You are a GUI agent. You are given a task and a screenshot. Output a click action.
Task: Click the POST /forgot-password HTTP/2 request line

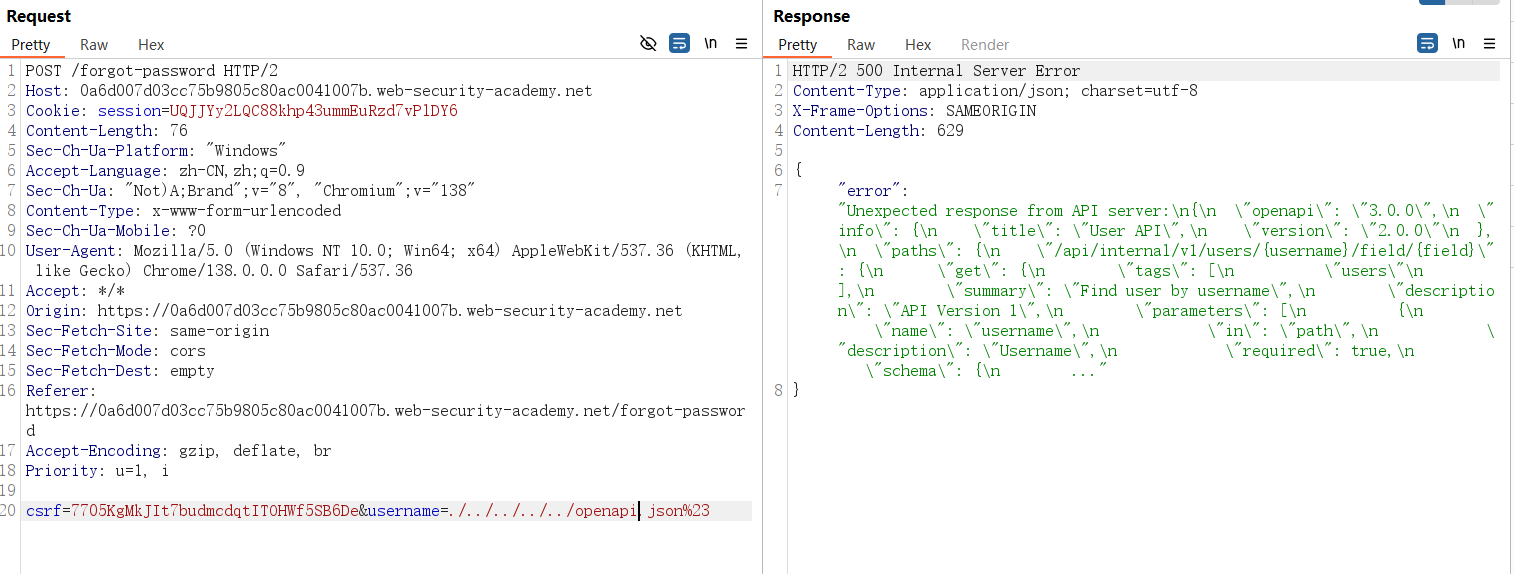click(x=152, y=71)
